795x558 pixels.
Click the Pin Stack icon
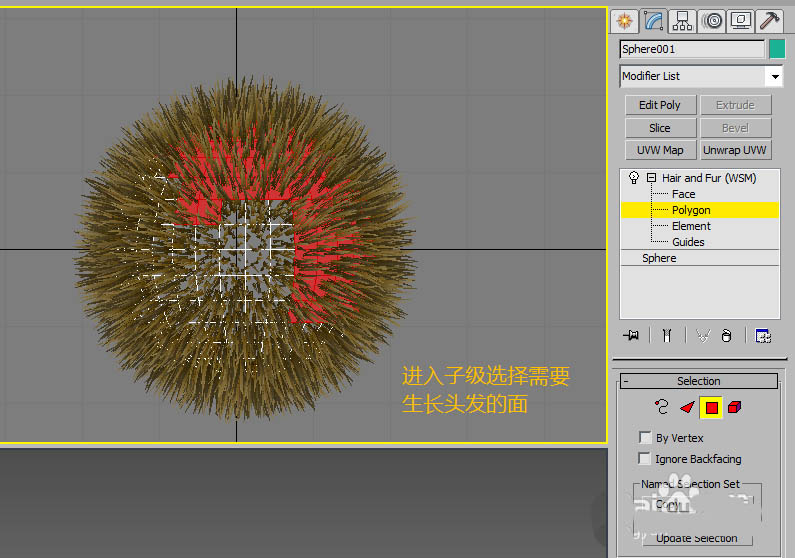coord(631,336)
